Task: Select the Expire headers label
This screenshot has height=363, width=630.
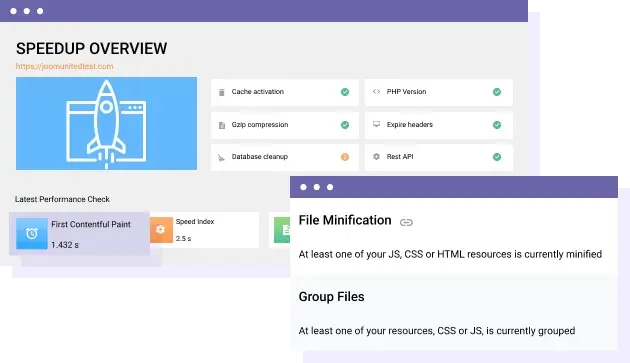Action: click(409, 125)
